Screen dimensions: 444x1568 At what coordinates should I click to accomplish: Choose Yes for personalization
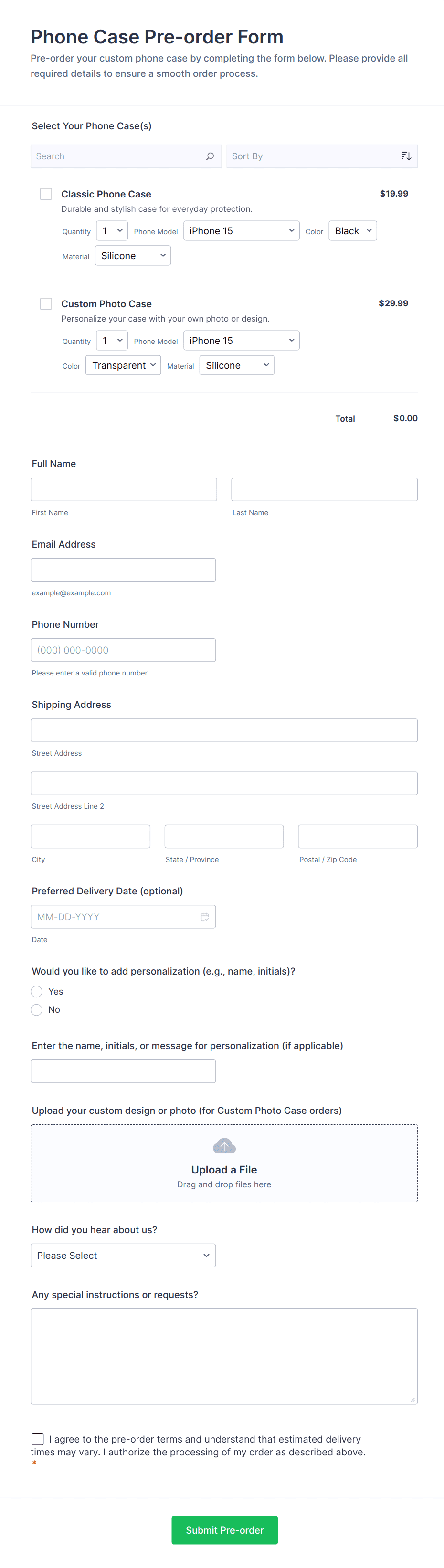37,992
